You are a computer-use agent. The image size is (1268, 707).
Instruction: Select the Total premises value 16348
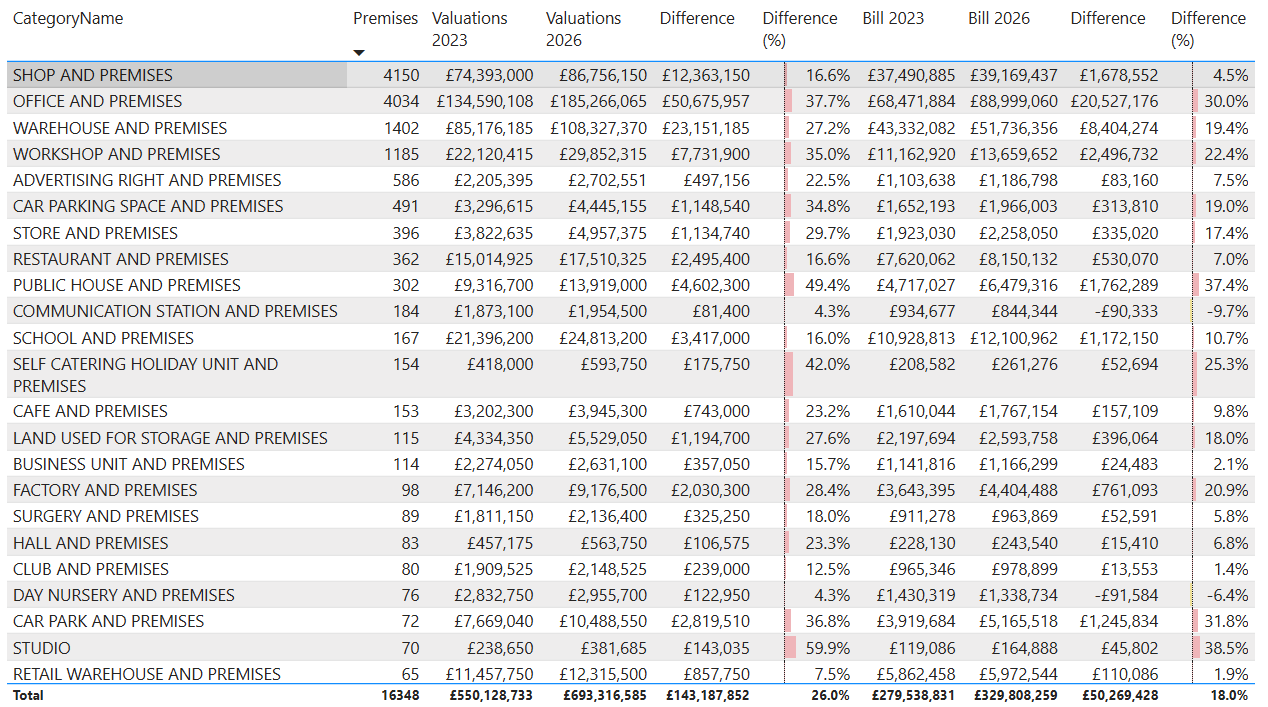coord(401,695)
